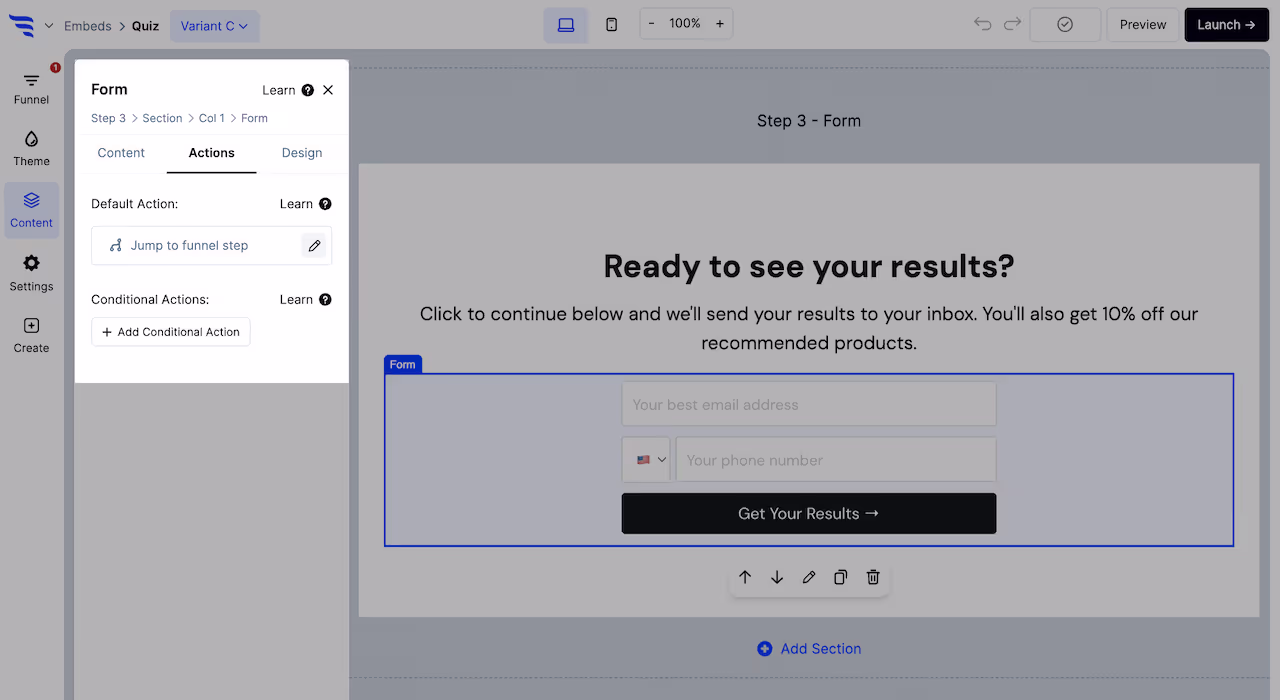Duplicate the form element
Image resolution: width=1280 pixels, height=700 pixels.
click(x=841, y=577)
